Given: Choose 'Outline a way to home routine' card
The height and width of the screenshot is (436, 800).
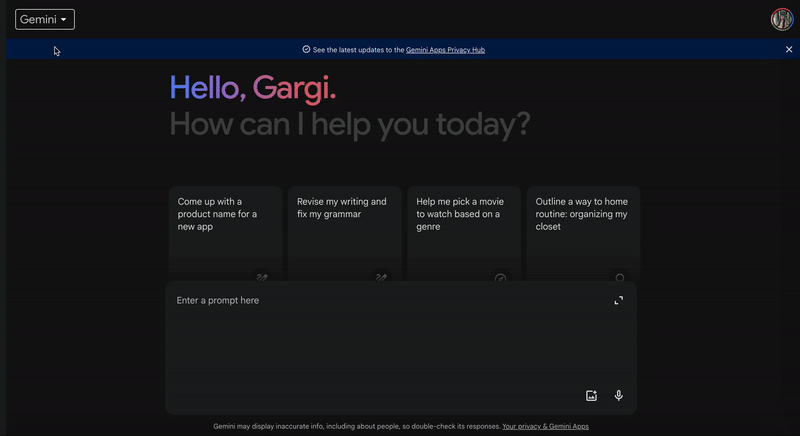Looking at the screenshot, I should [x=583, y=234].
